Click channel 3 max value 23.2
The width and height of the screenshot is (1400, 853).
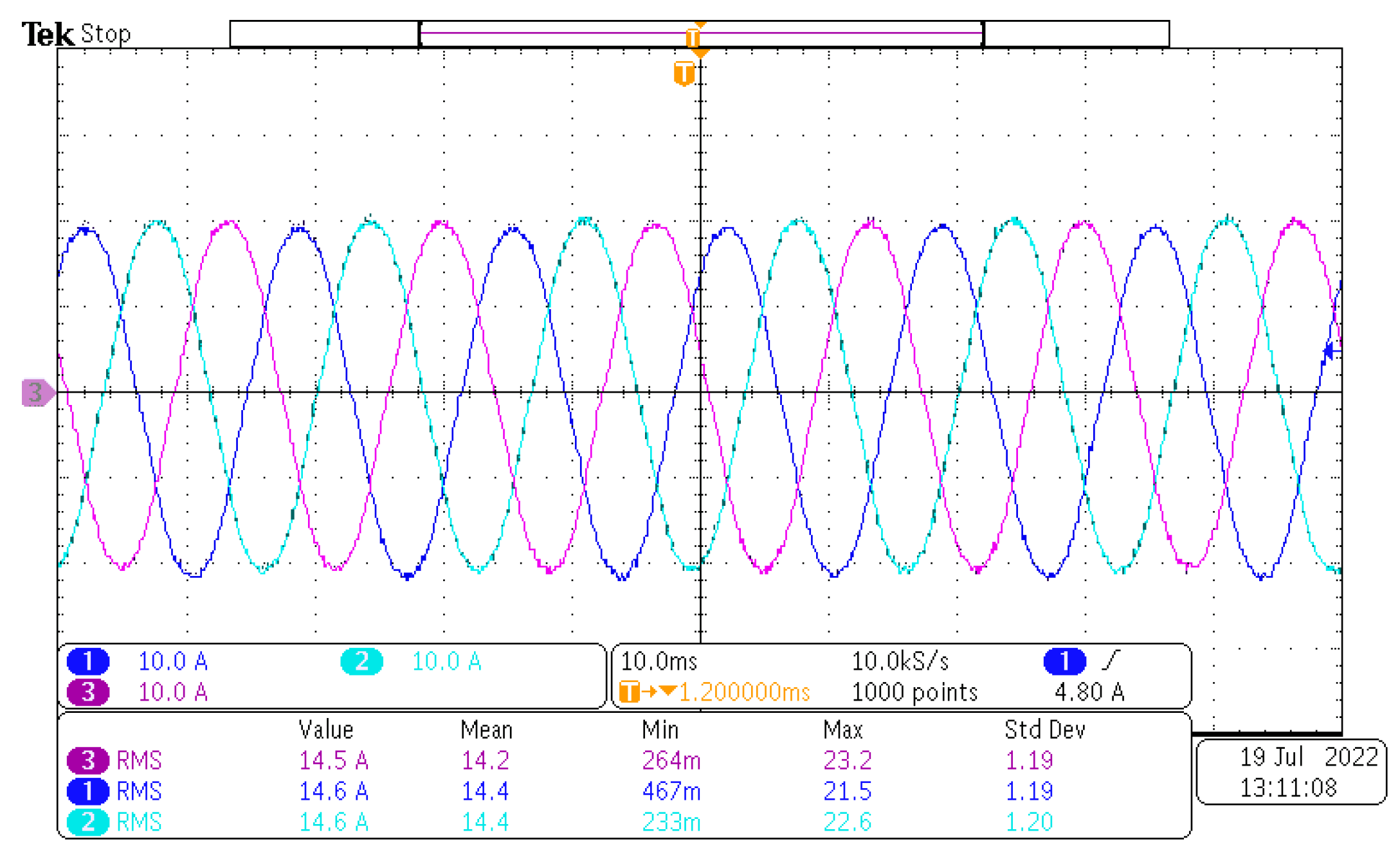point(848,760)
